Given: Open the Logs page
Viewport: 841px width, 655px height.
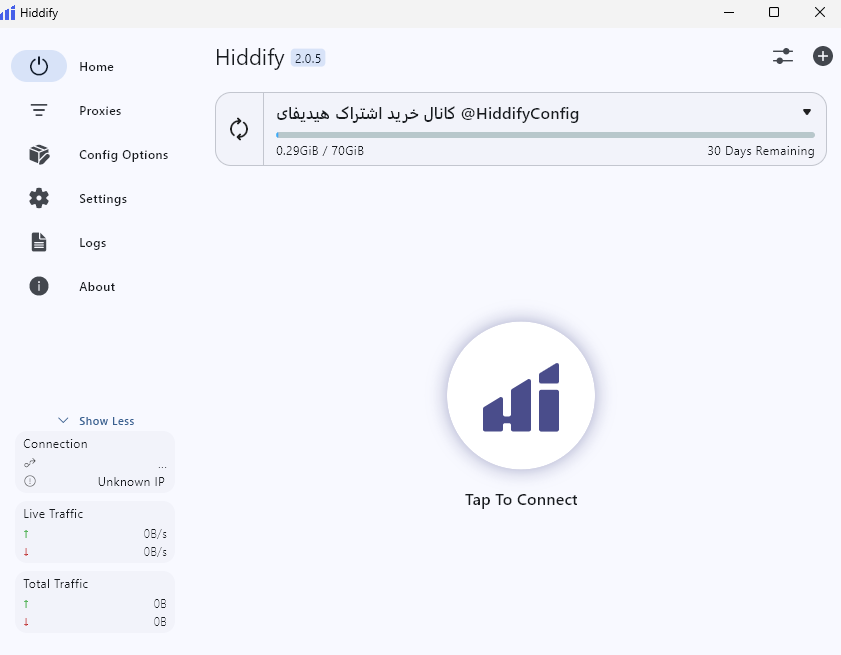Looking at the screenshot, I should point(92,243).
